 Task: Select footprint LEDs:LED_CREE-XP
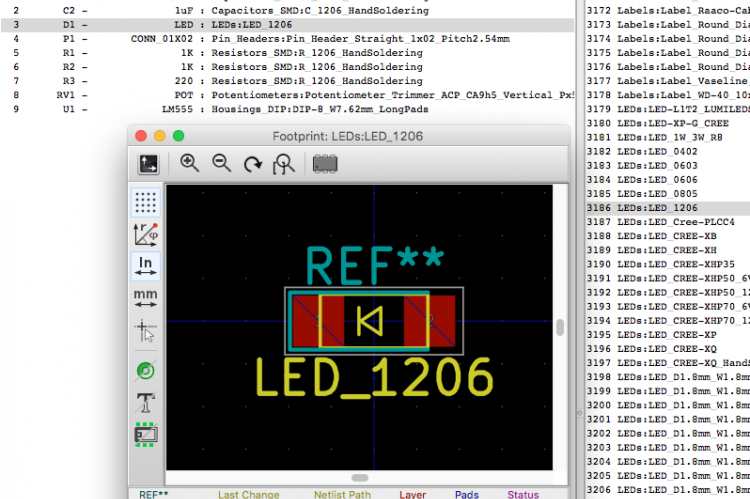(668, 335)
